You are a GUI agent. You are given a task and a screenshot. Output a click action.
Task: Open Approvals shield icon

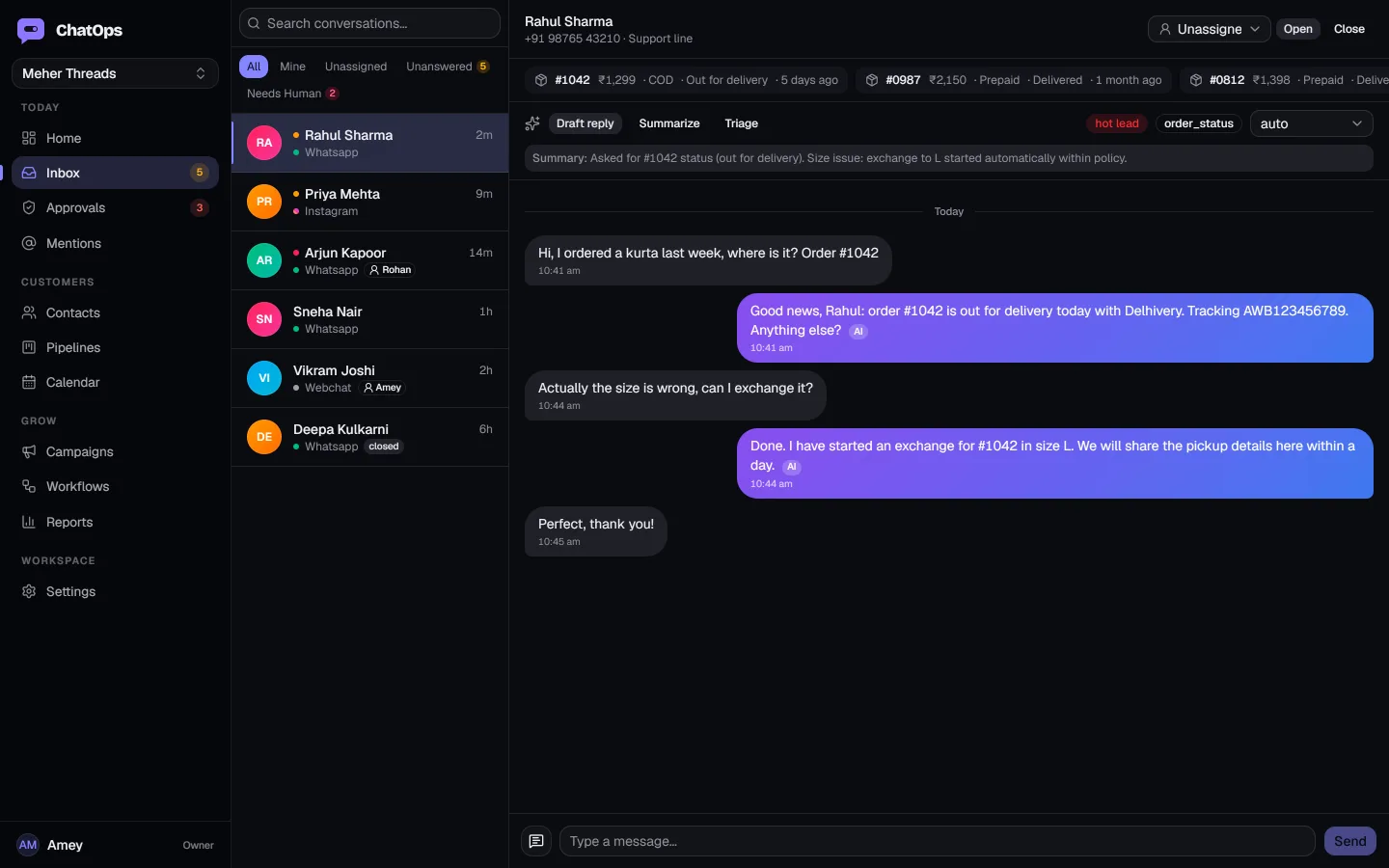29,207
